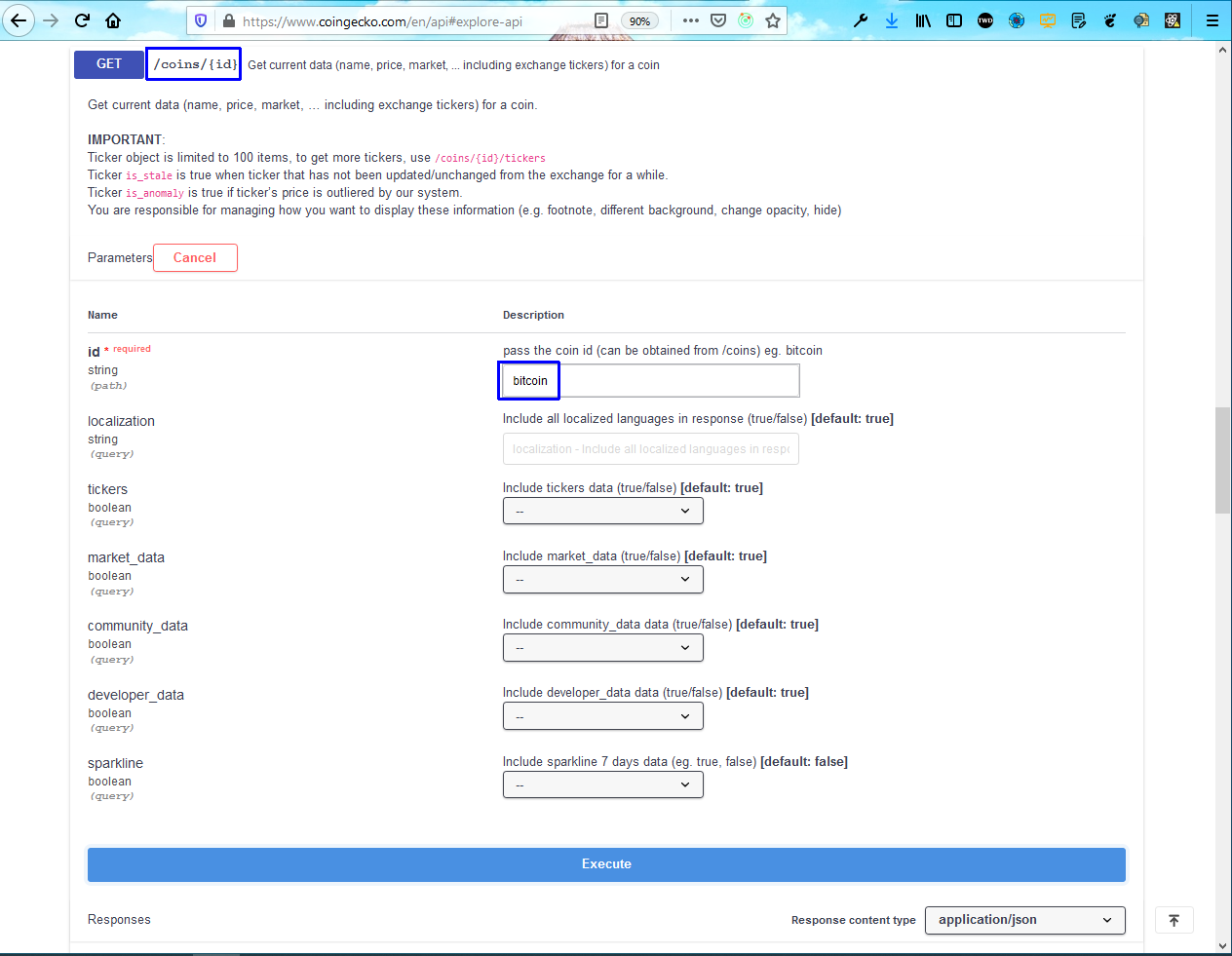Screen dimensions: 1232x956
Task: Go back to the previous page
Action: (x=19, y=20)
